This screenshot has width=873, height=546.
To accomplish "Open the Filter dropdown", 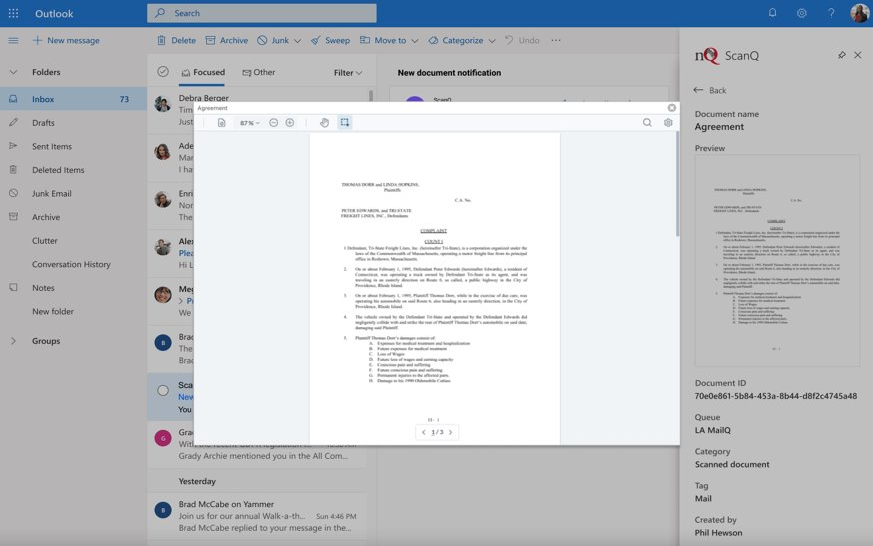I will click(x=348, y=72).
